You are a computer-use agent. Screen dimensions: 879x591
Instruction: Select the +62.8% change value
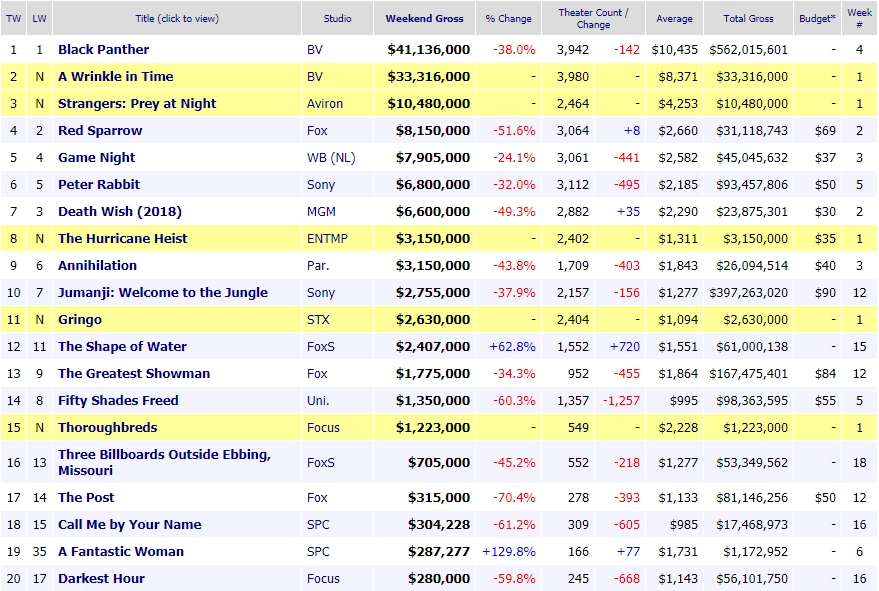512,347
